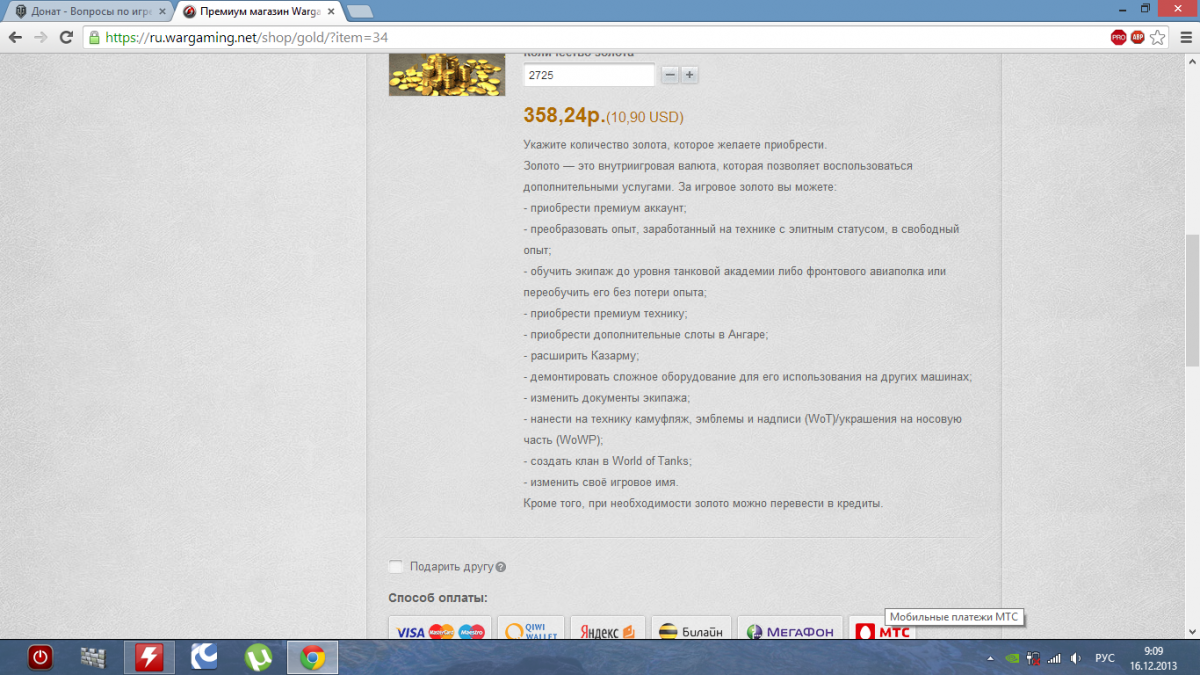Open the clock showing 9:09 16.12.2013
Viewport: 1200px width, 675px height.
click(1153, 657)
